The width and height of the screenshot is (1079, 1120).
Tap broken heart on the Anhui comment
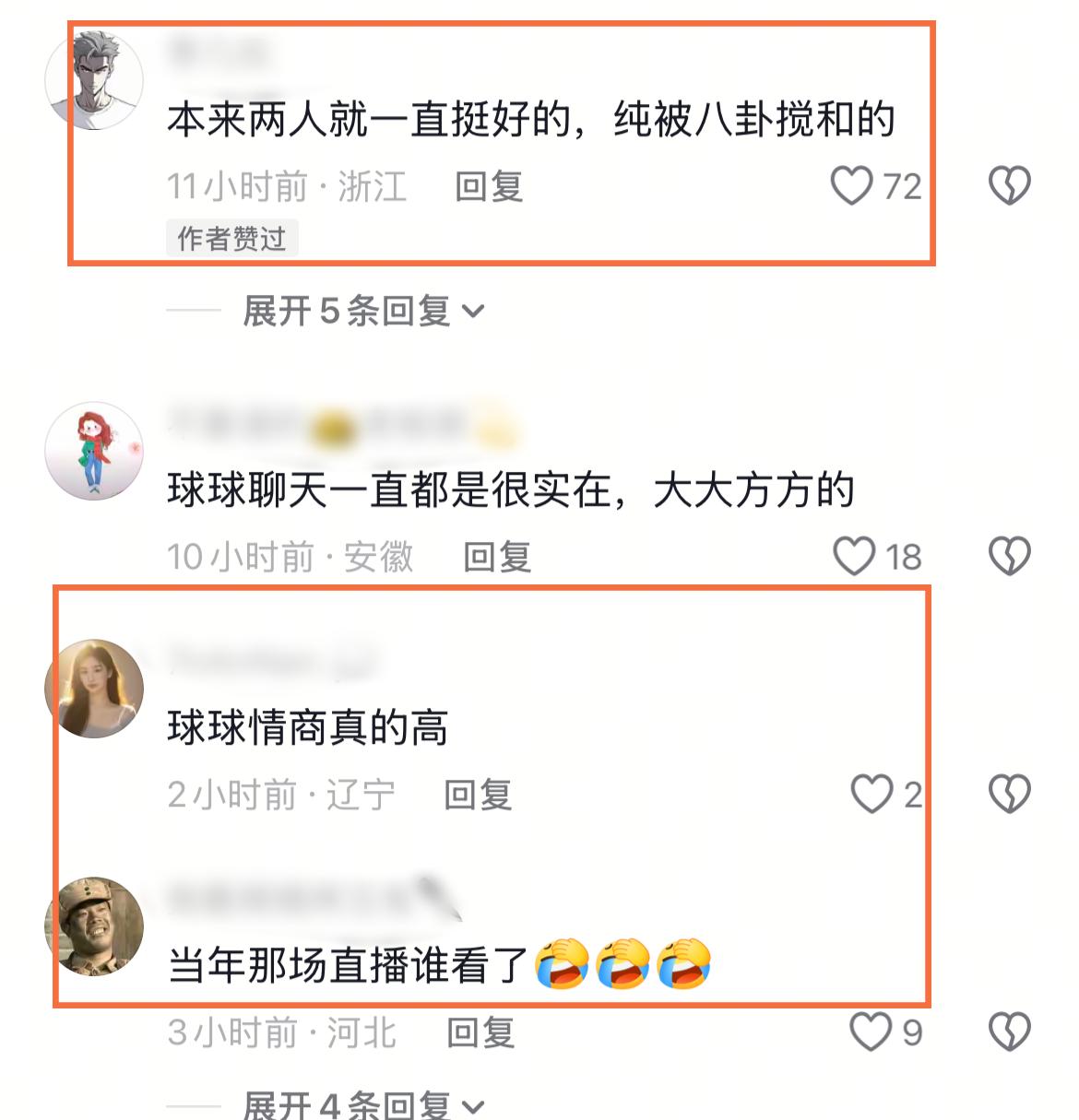[x=1009, y=556]
